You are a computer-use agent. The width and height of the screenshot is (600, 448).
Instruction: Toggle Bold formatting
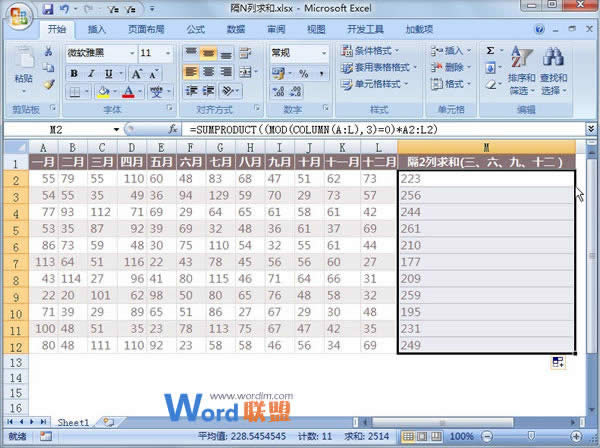[x=73, y=73]
